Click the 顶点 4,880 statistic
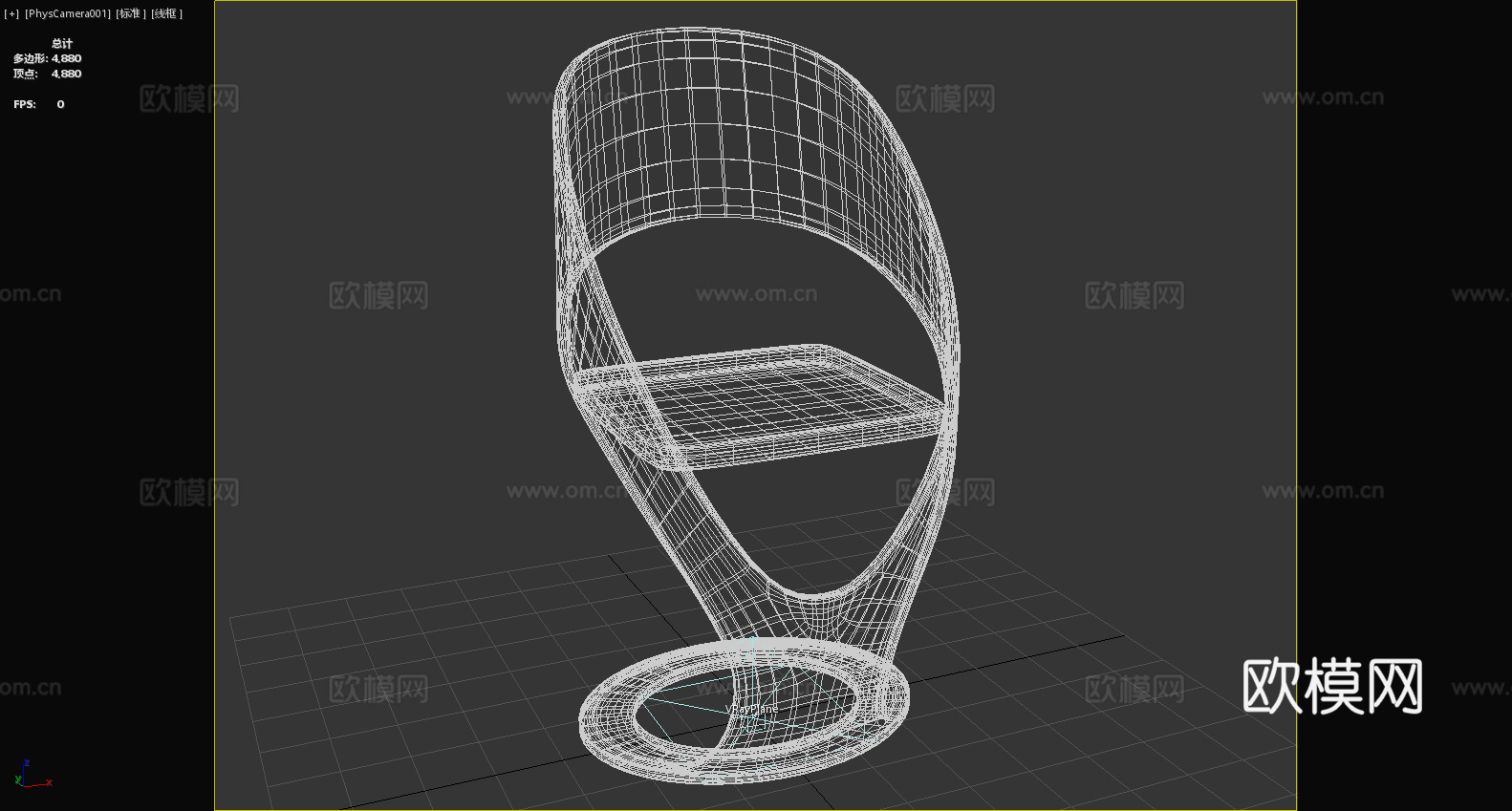Screen dimensions: 1512x811 point(47,74)
